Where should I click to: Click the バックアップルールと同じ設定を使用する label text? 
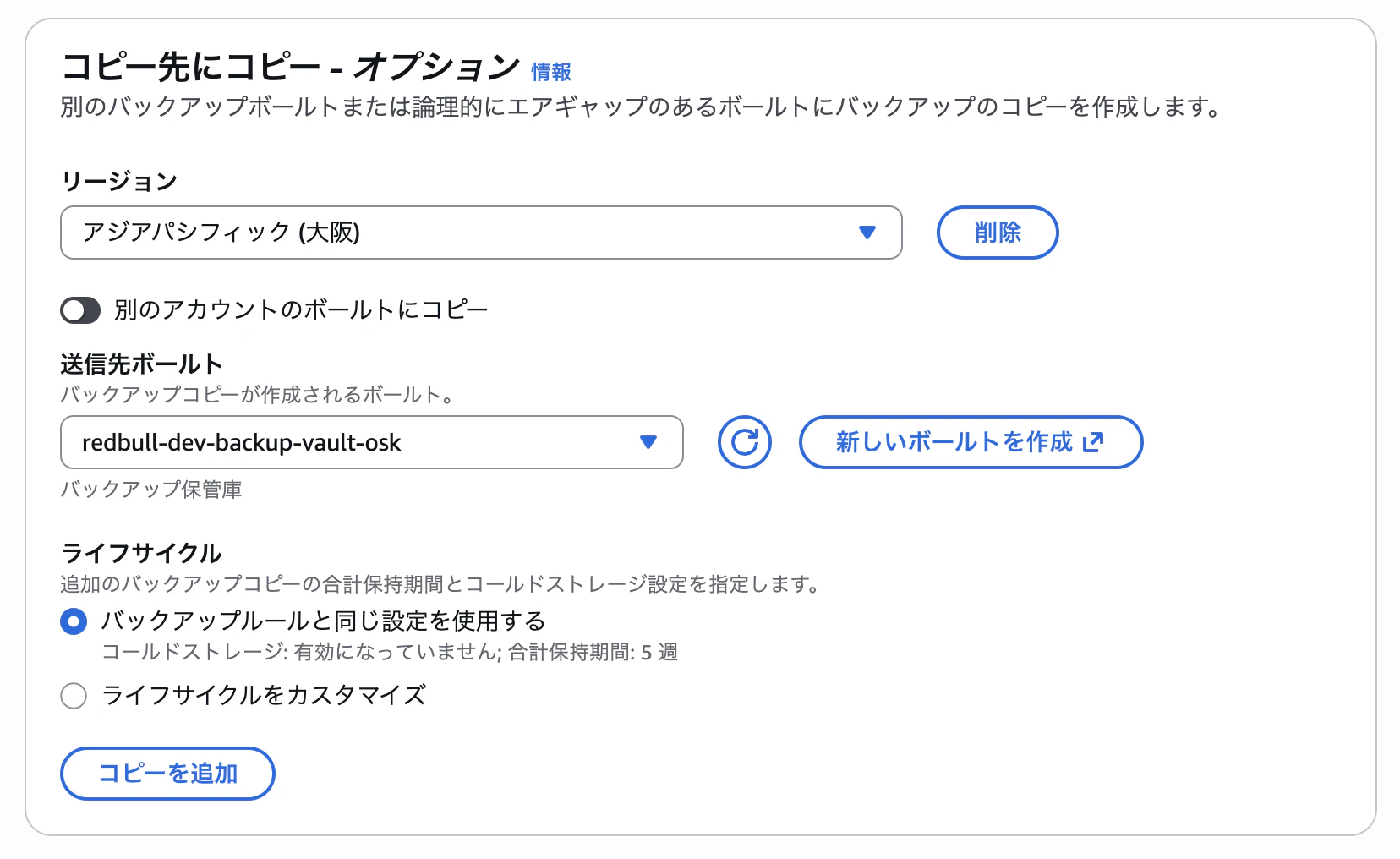tap(324, 621)
